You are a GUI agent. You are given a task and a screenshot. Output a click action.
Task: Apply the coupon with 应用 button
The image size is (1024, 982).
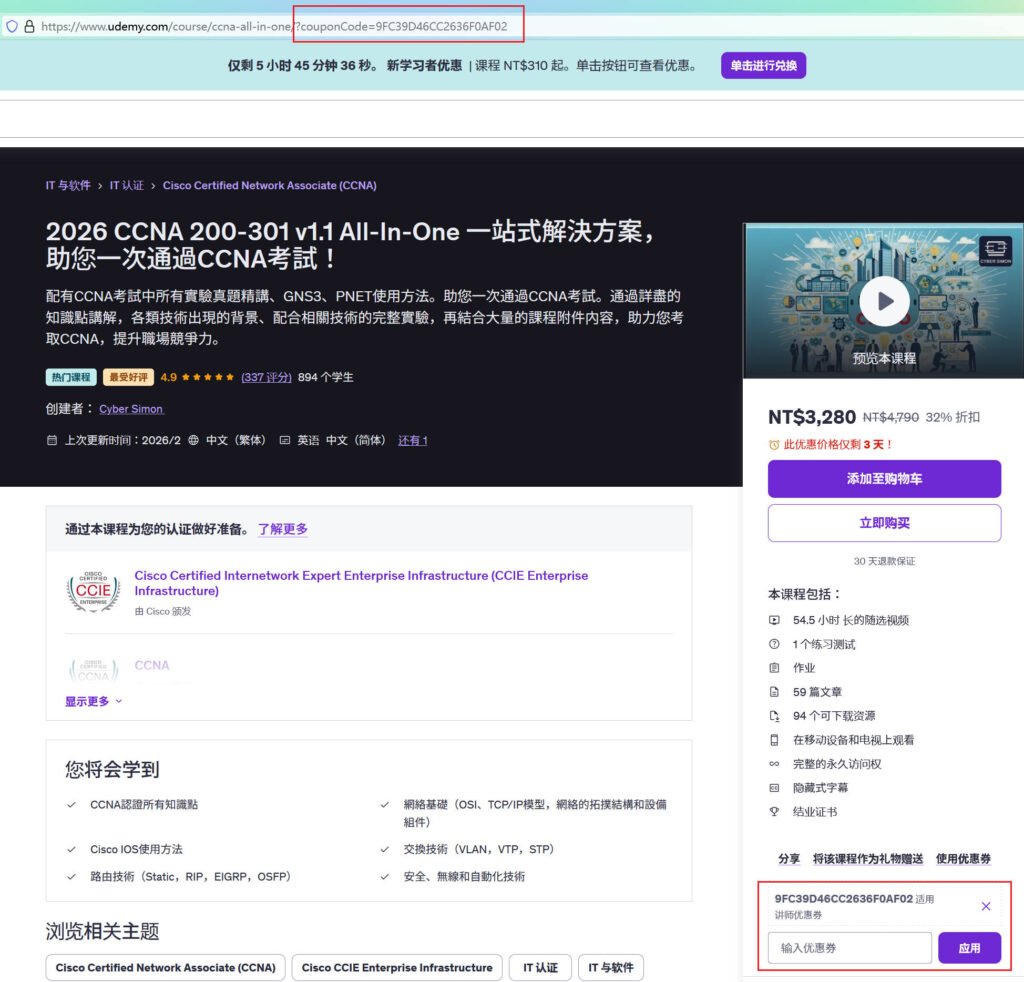[969, 948]
